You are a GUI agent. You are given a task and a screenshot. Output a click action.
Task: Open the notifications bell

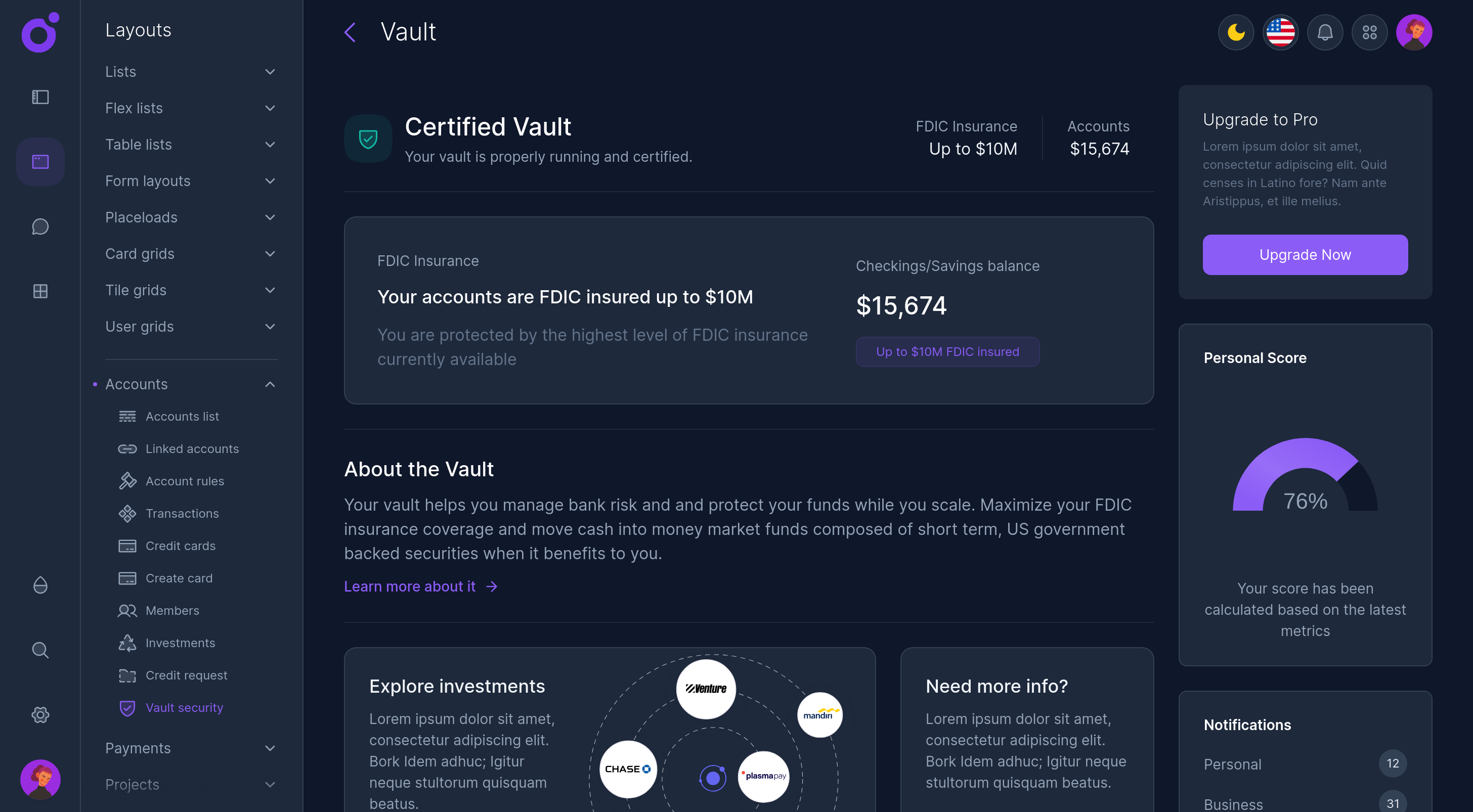[x=1324, y=32]
